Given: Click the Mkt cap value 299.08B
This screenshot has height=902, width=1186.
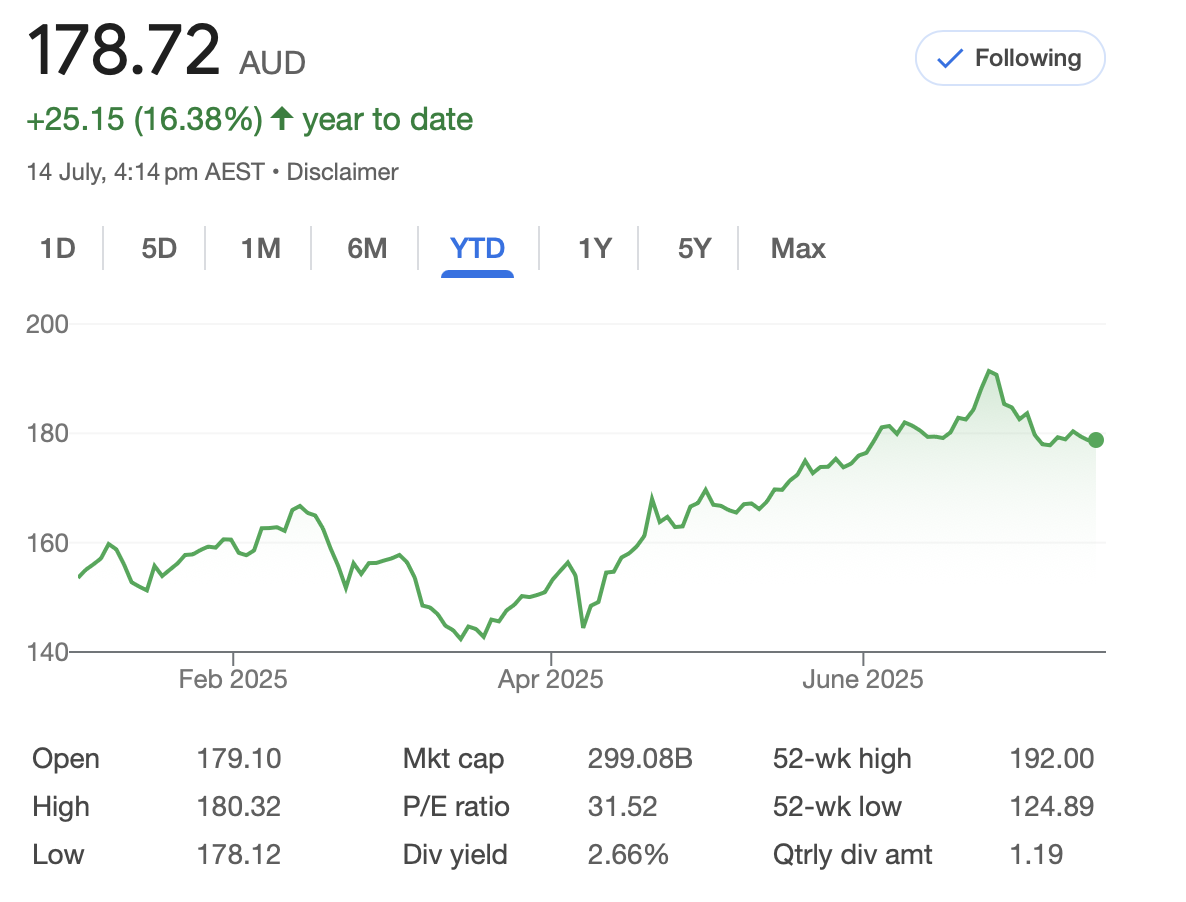Looking at the screenshot, I should pyautogui.click(x=640, y=758).
